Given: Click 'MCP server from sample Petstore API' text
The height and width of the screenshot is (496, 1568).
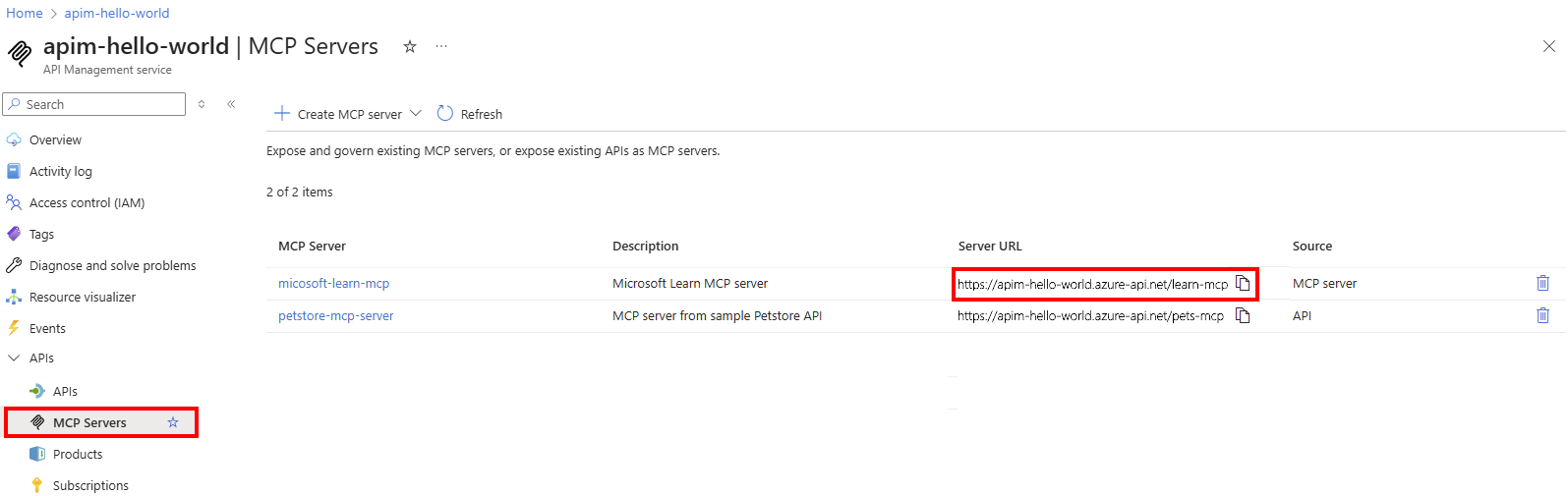Looking at the screenshot, I should (x=717, y=315).
